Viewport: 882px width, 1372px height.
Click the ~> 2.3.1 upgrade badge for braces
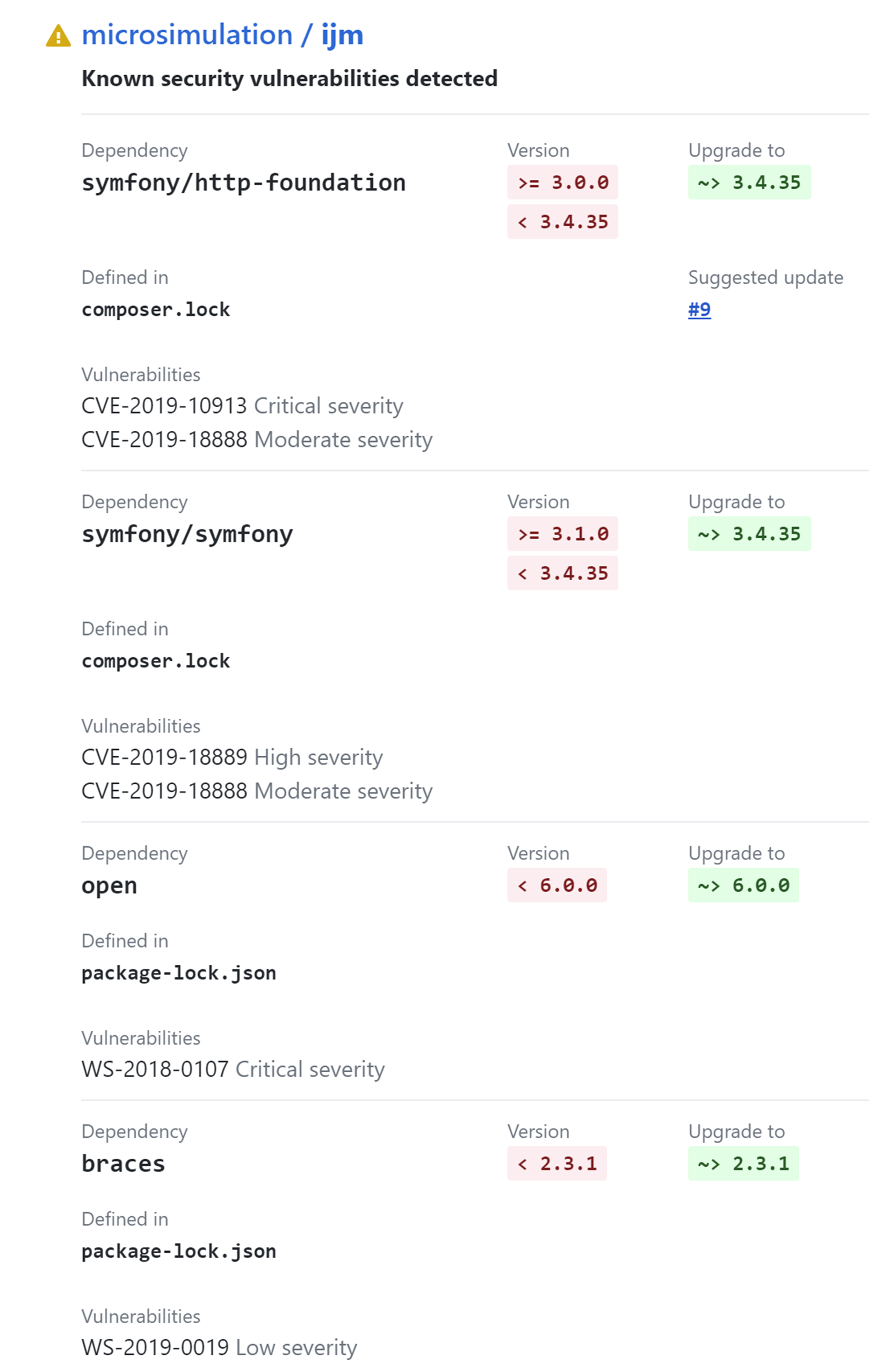click(x=743, y=1163)
